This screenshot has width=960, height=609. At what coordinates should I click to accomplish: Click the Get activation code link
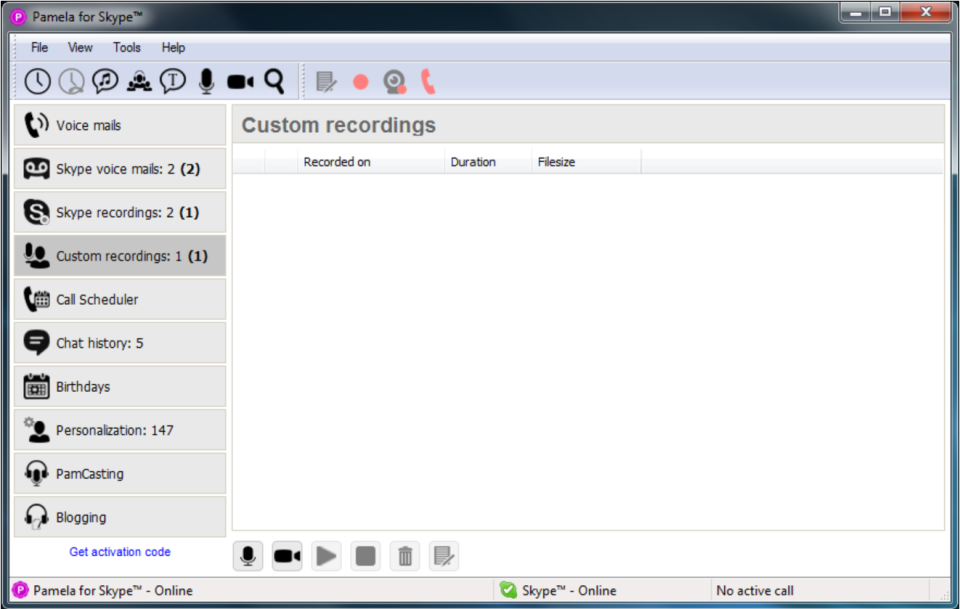coord(120,551)
